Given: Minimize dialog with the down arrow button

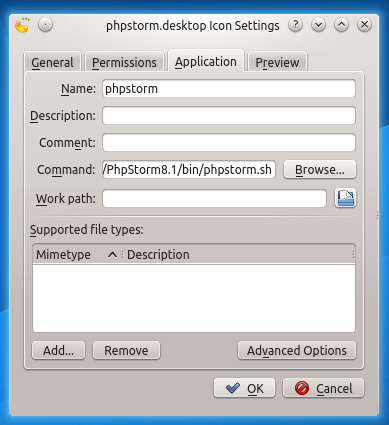Looking at the screenshot, I should (x=318, y=25).
